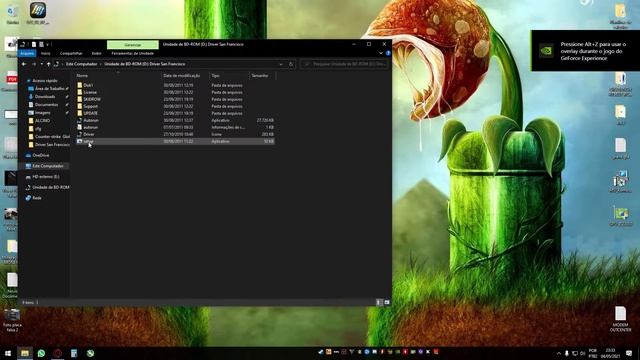Click the search box for BD-ROM drive
This screenshot has width=640, height=360.
click(x=344, y=64)
